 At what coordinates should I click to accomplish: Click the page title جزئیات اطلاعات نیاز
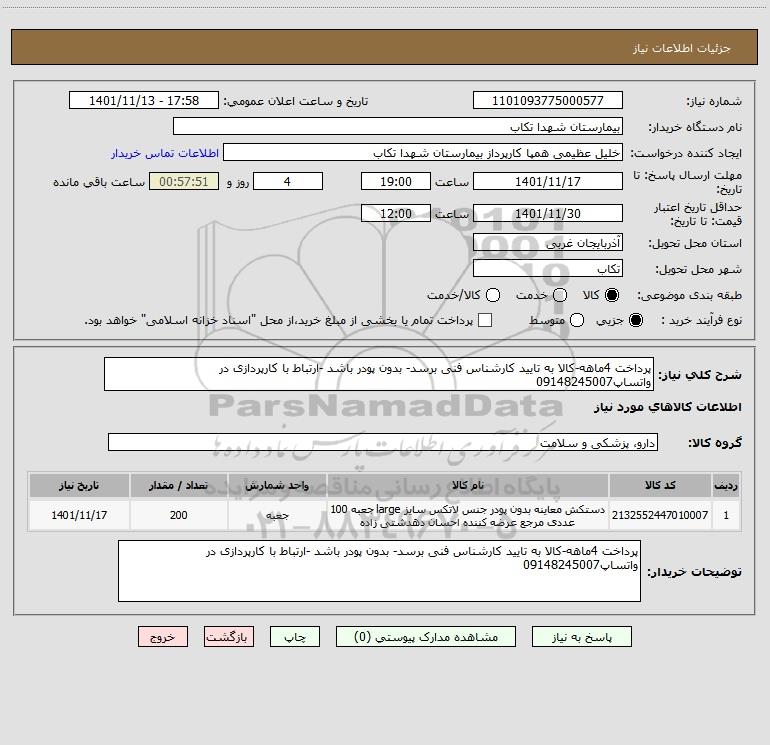pyautogui.click(x=682, y=48)
